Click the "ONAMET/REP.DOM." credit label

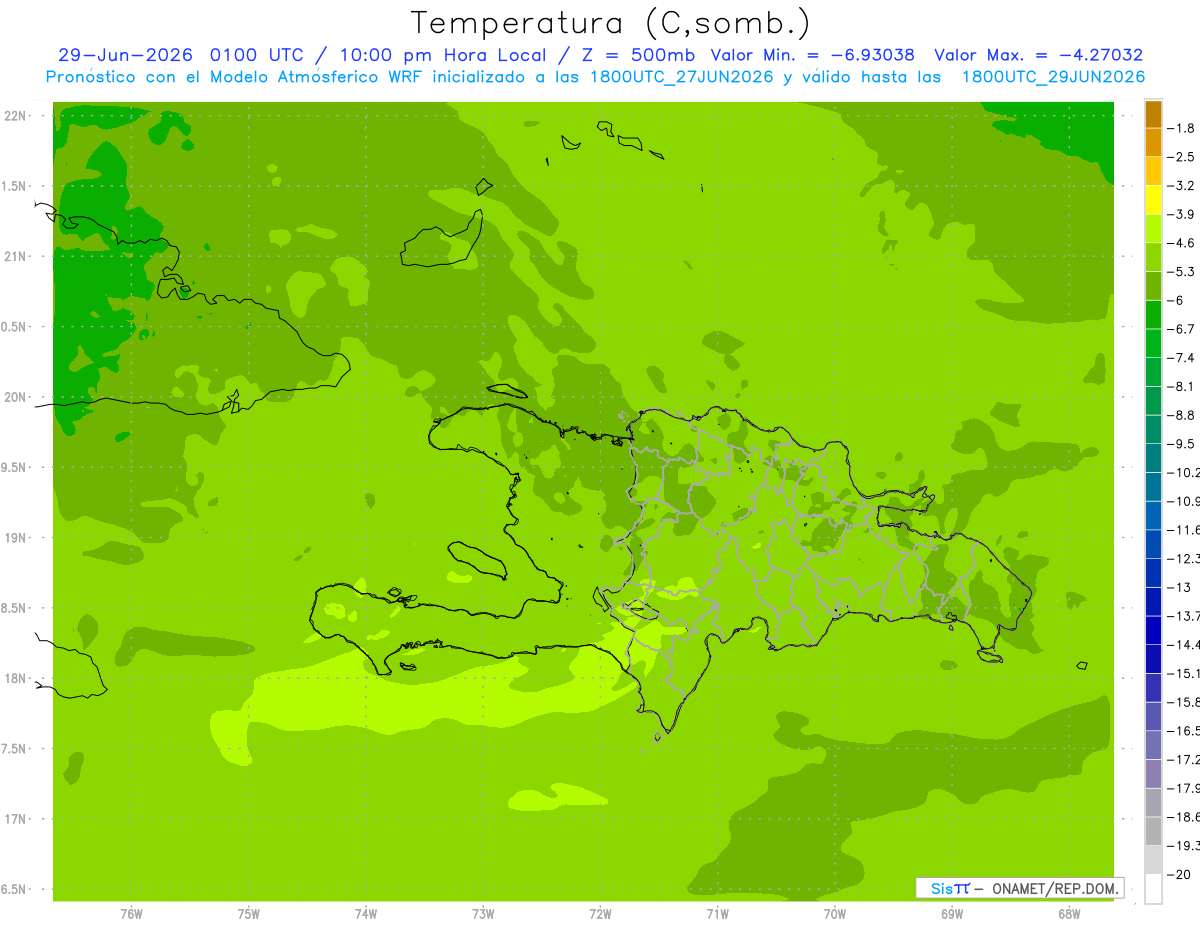point(1055,888)
